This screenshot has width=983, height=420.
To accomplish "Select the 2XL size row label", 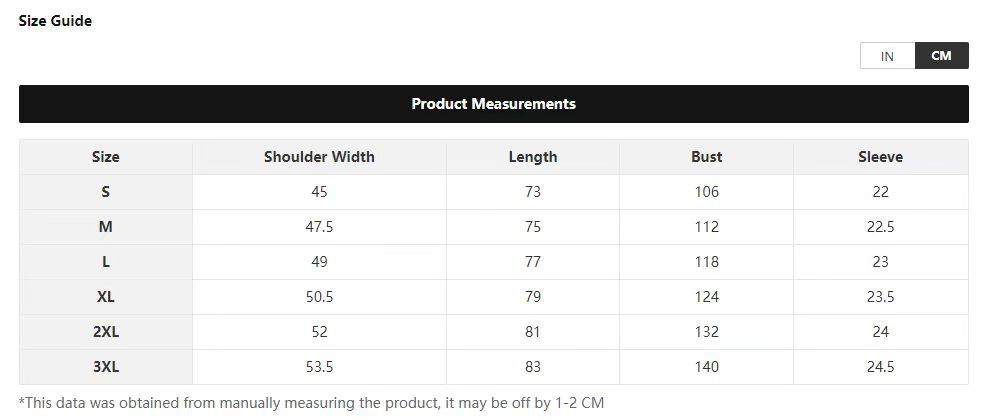I will coord(105,332).
